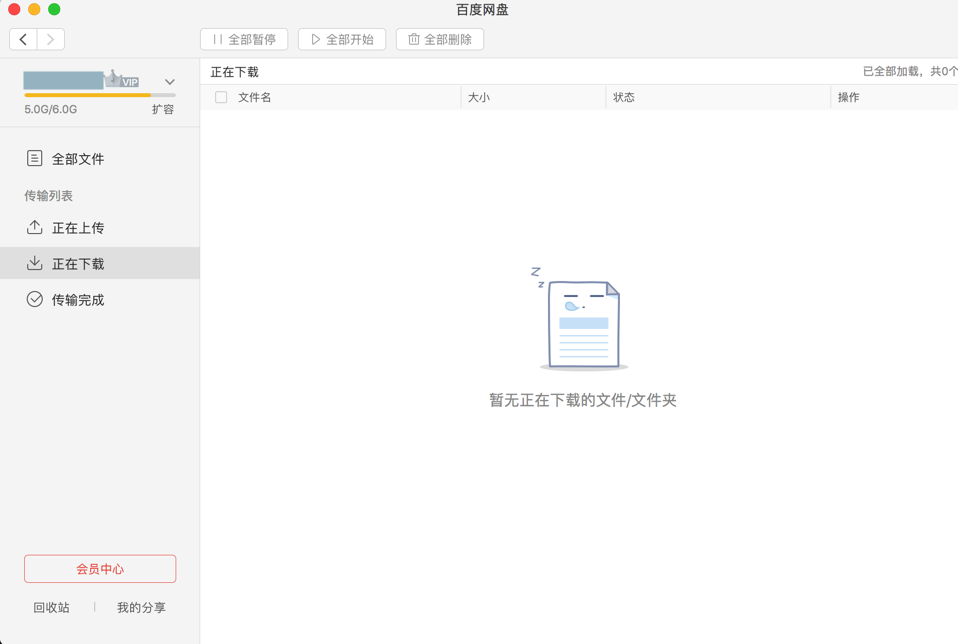Click the blurred account name

[64, 80]
